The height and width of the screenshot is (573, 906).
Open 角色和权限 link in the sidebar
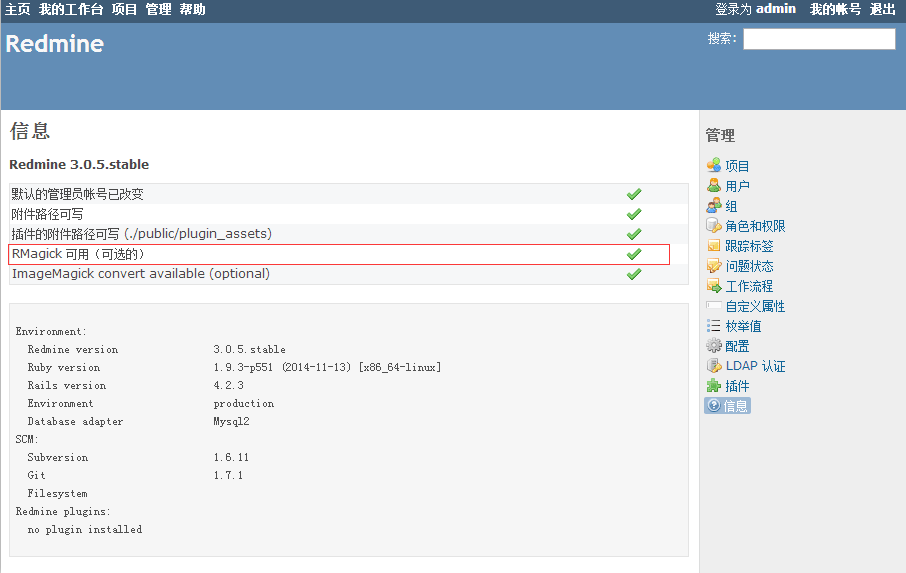[x=755, y=226]
